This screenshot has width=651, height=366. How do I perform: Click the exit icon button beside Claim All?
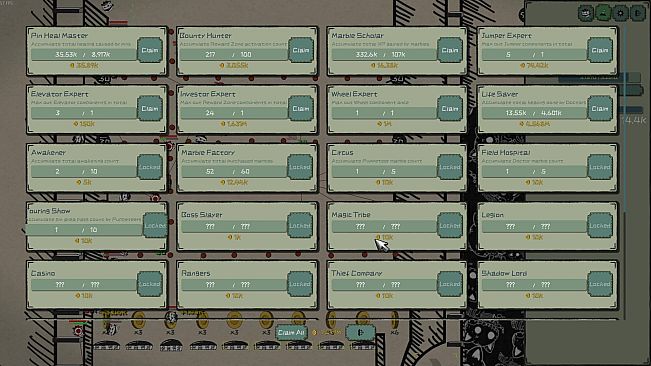coord(360,332)
